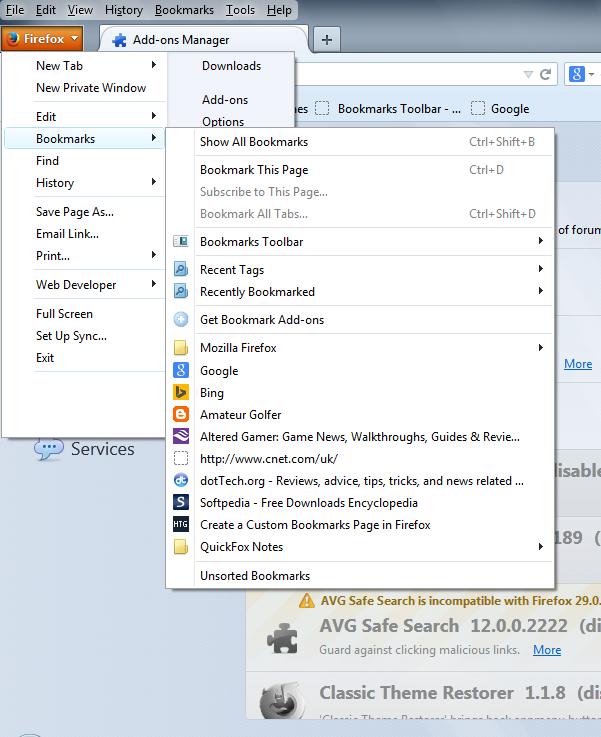The image size is (601, 737).
Task: Click the cnet.com placeholder favicon
Action: tap(181, 458)
